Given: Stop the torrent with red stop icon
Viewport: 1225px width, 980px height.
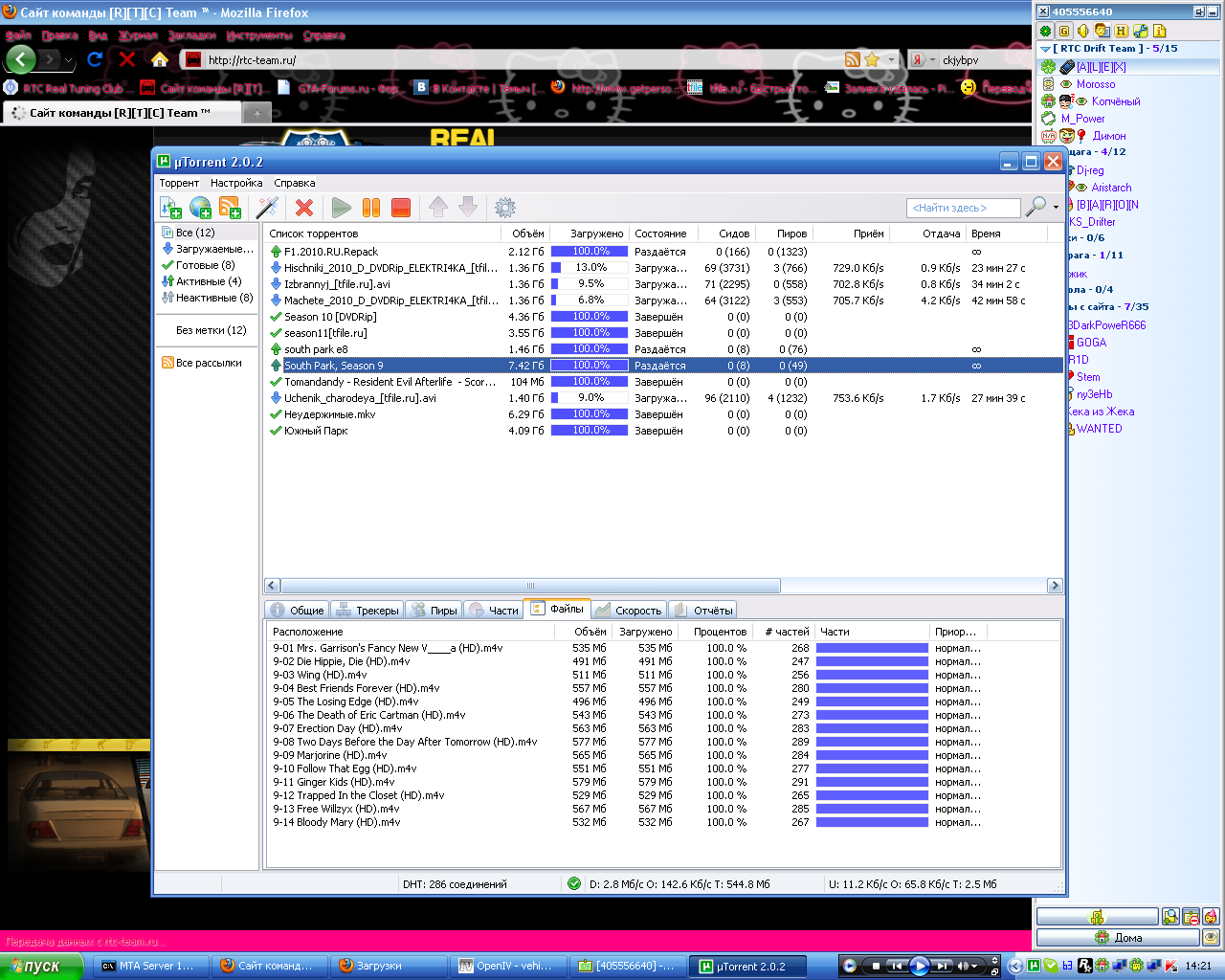Looking at the screenshot, I should 401,208.
